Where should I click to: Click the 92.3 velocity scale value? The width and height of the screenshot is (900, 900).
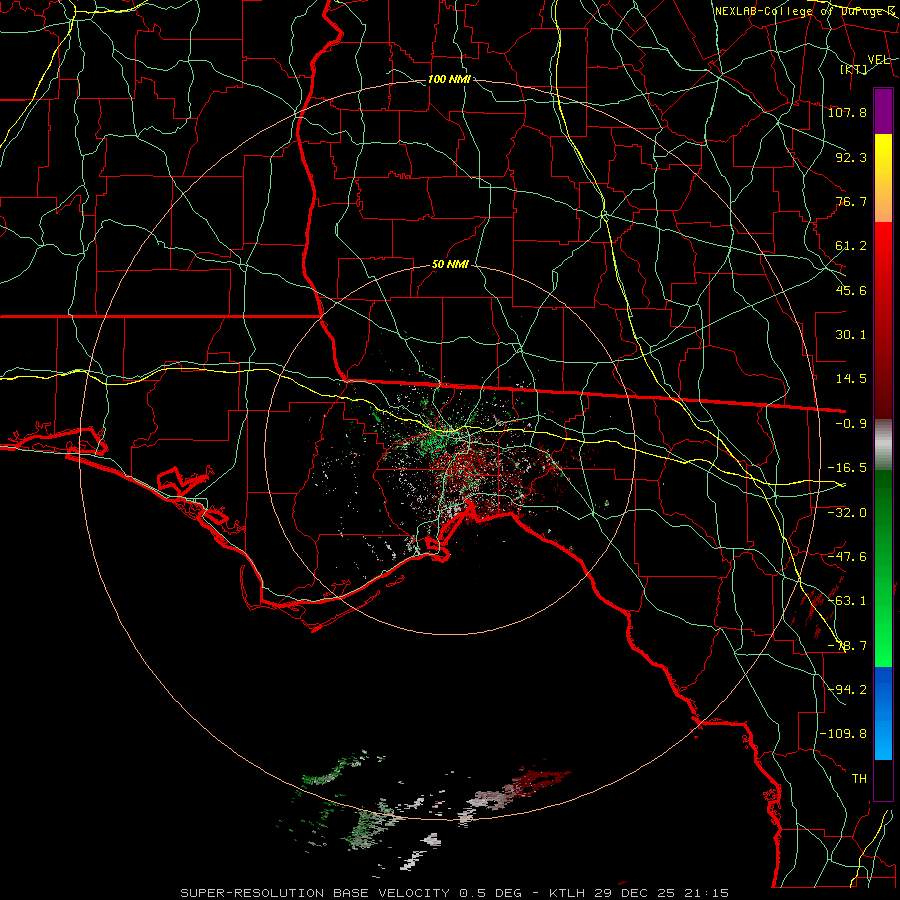coord(851,157)
